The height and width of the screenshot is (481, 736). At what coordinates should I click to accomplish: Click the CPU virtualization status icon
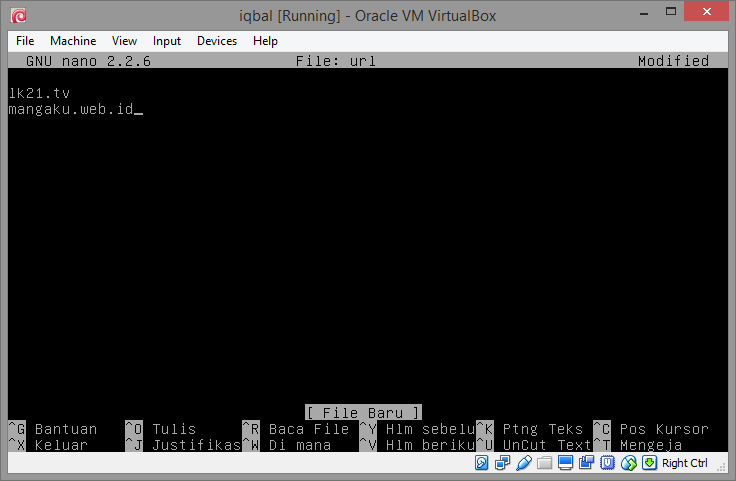[x=607, y=463]
